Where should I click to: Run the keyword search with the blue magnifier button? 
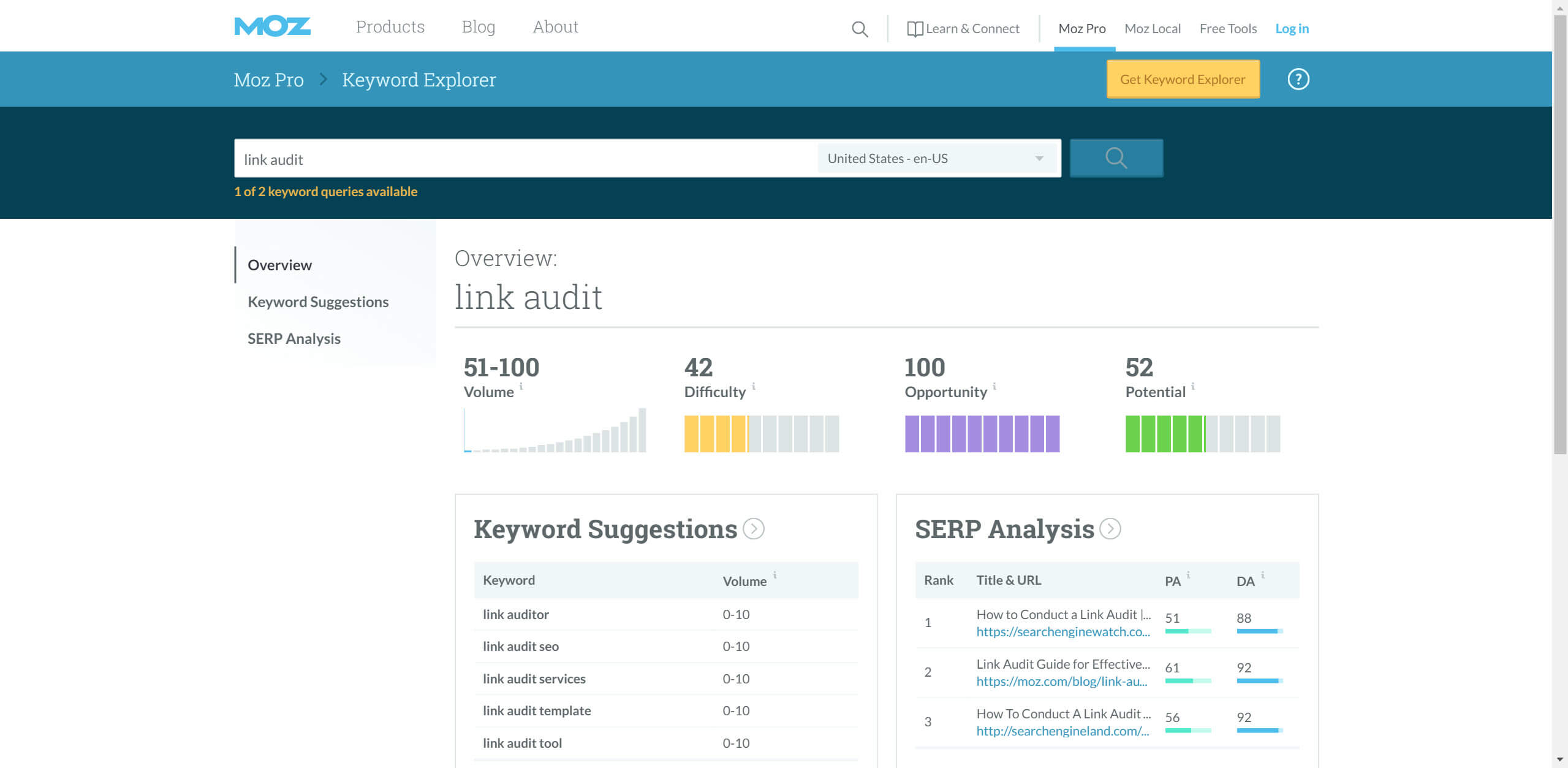1116,158
